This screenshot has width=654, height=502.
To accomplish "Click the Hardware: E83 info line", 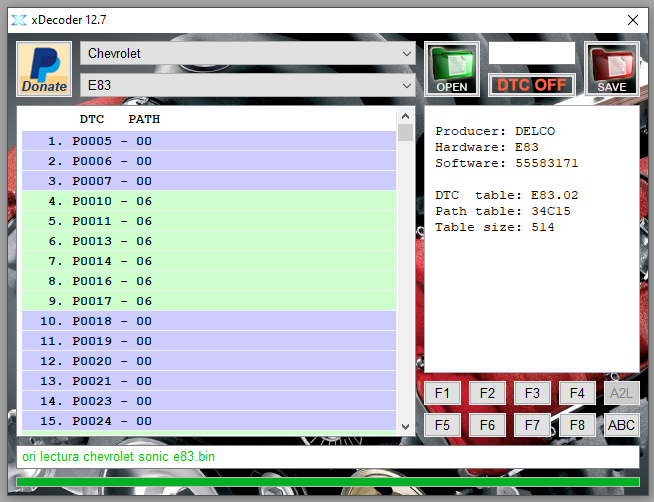I will 487,147.
